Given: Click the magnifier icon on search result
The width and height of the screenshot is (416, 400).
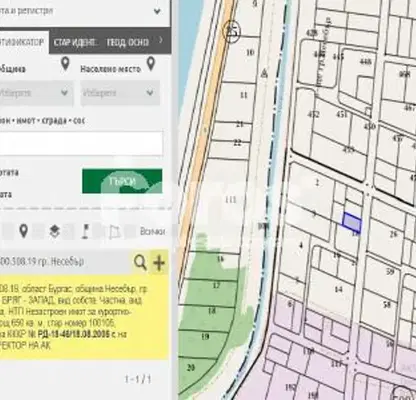Looking at the screenshot, I should point(140,262).
